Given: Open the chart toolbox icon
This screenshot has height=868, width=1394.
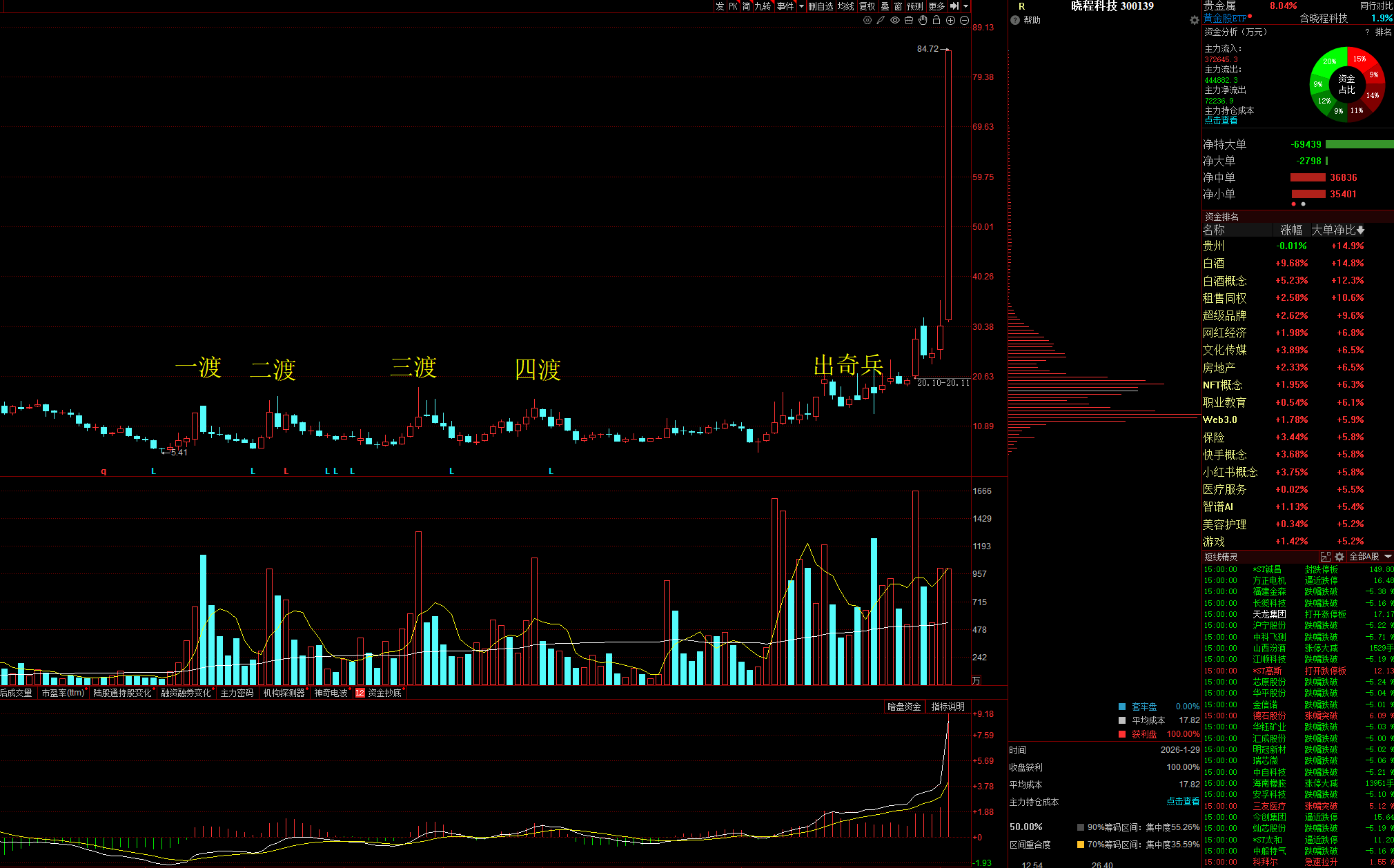Looking at the screenshot, I should tap(909, 21).
